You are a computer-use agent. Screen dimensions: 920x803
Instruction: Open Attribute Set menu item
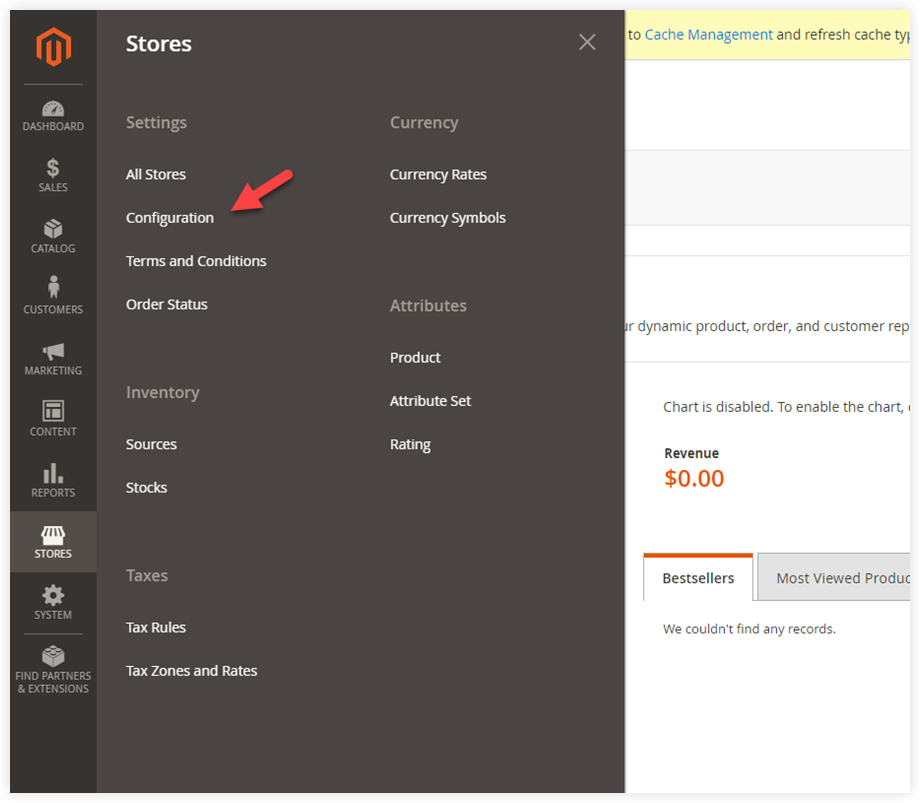click(x=430, y=401)
